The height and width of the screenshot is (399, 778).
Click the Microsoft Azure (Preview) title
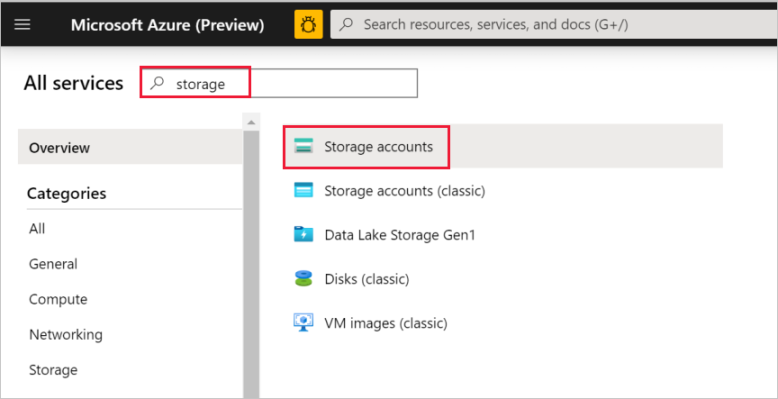click(x=168, y=25)
